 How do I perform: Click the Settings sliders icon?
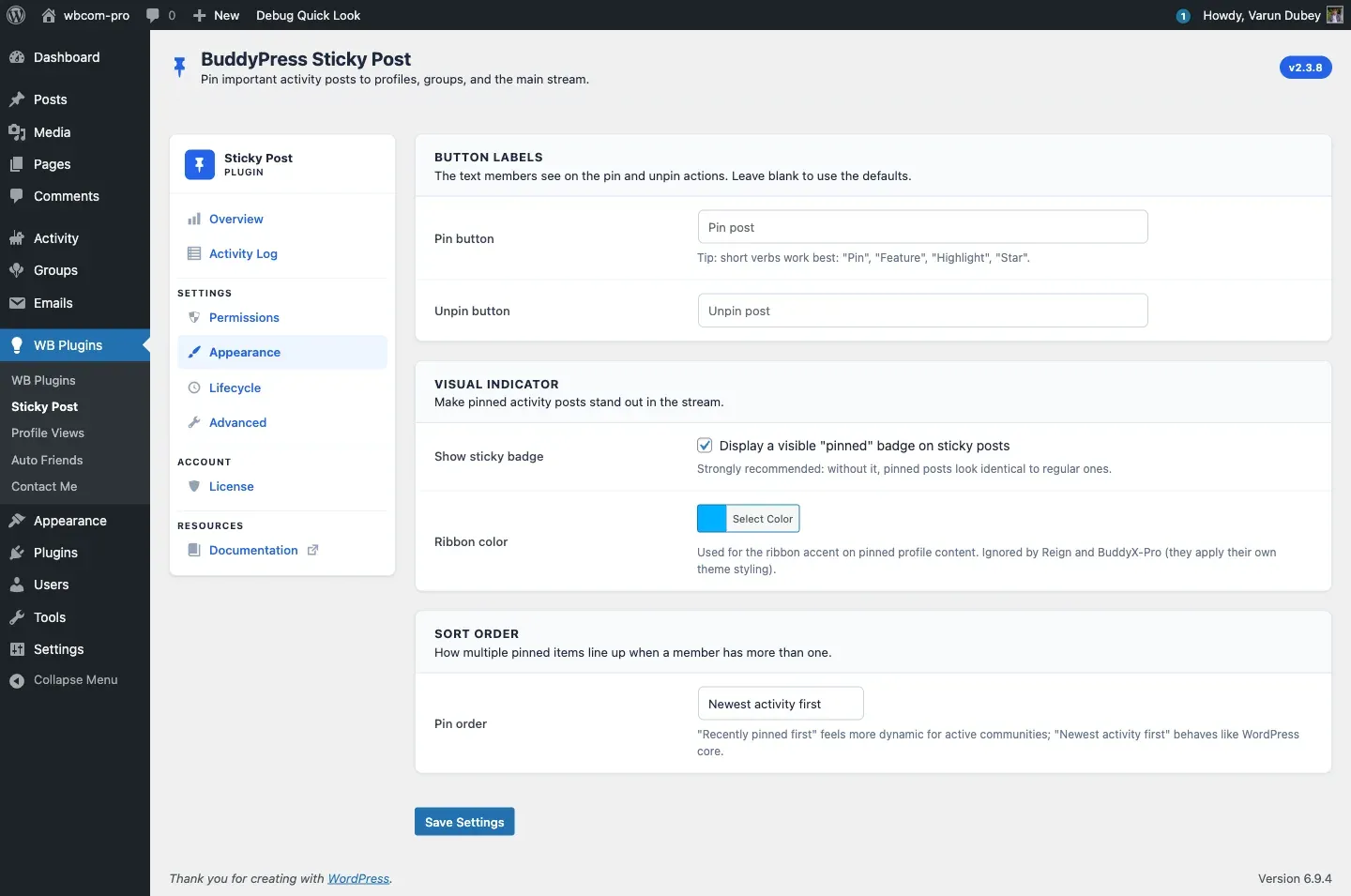click(x=17, y=649)
